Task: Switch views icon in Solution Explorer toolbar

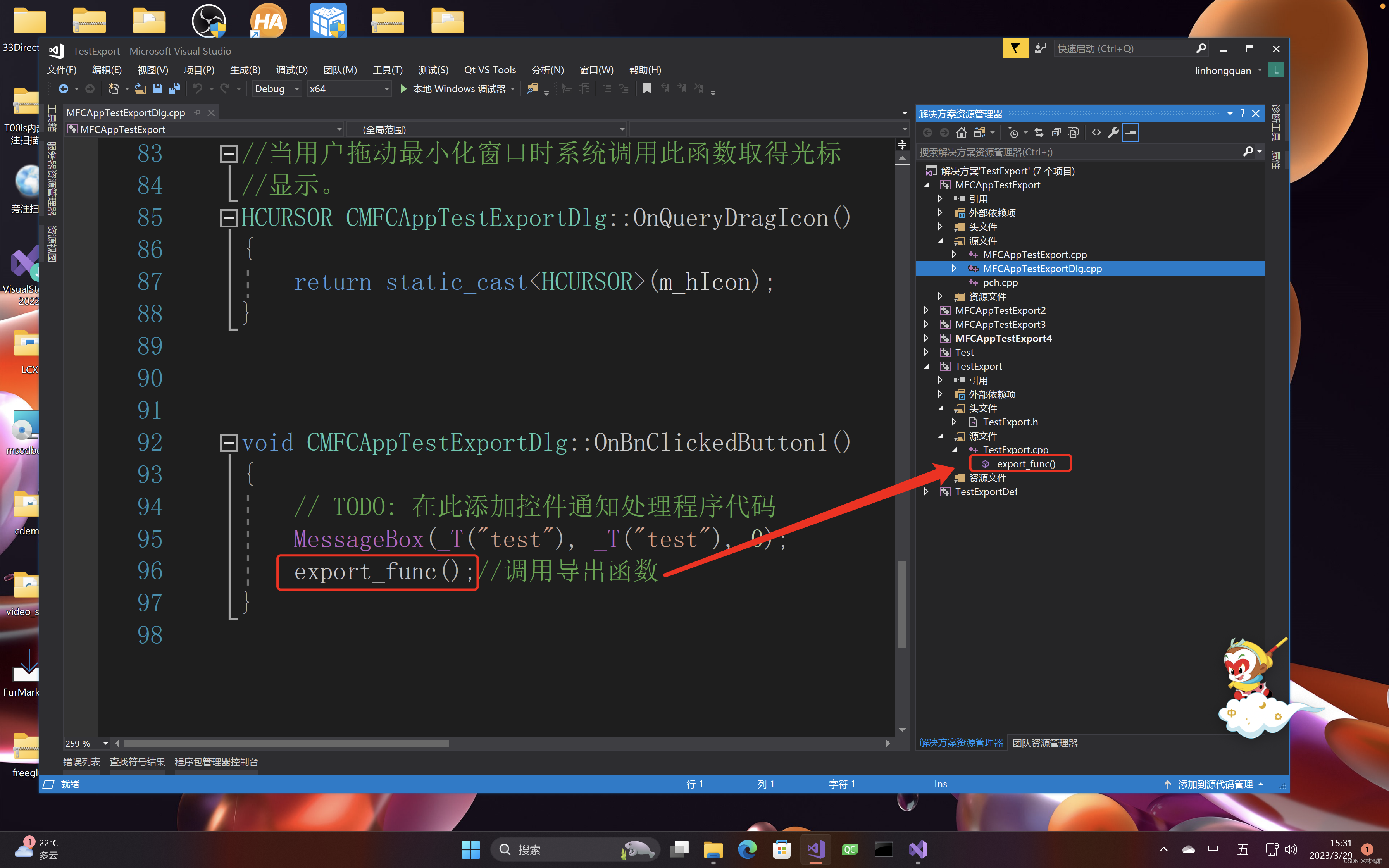Action: click(979, 133)
